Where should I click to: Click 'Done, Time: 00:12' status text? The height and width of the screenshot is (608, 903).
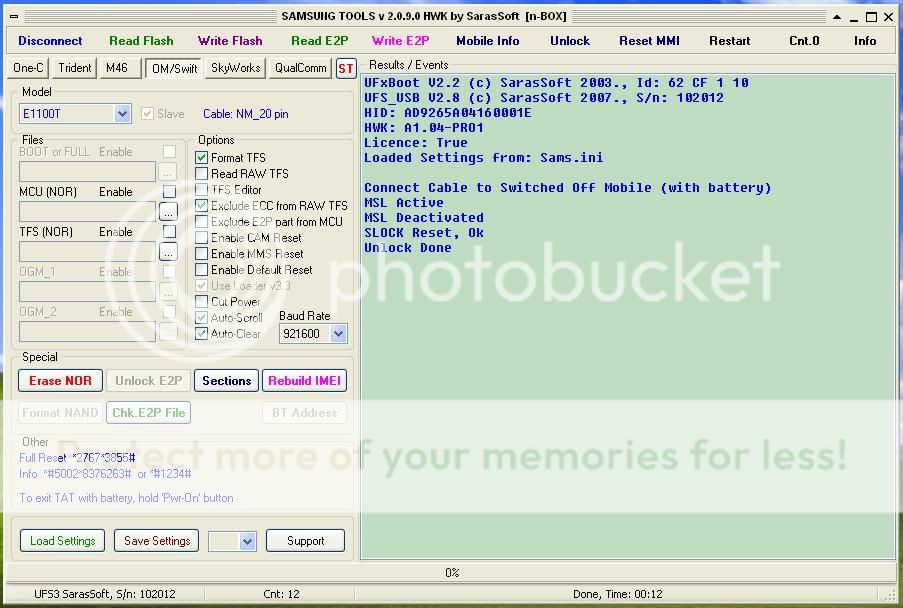coord(618,594)
